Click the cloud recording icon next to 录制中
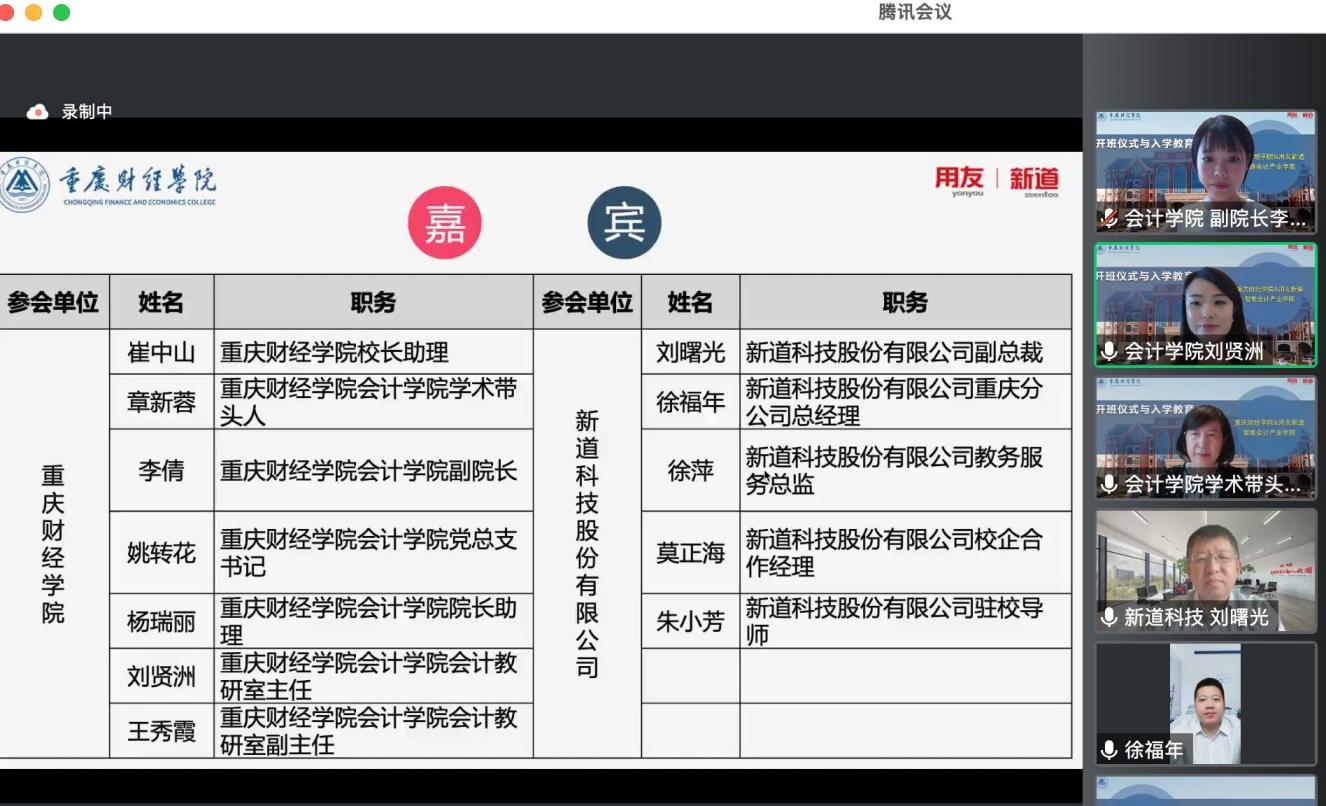Screen dimensions: 1326x806 click(x=37, y=112)
